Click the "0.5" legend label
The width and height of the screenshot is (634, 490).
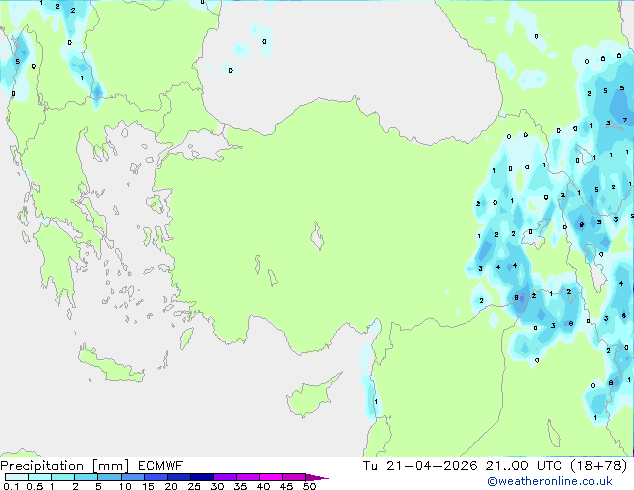35,486
